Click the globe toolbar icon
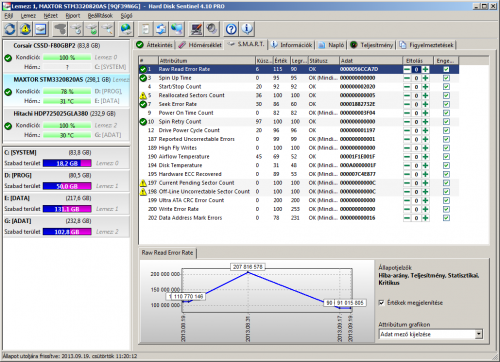The height and width of the screenshot is (362, 500). 126,29
